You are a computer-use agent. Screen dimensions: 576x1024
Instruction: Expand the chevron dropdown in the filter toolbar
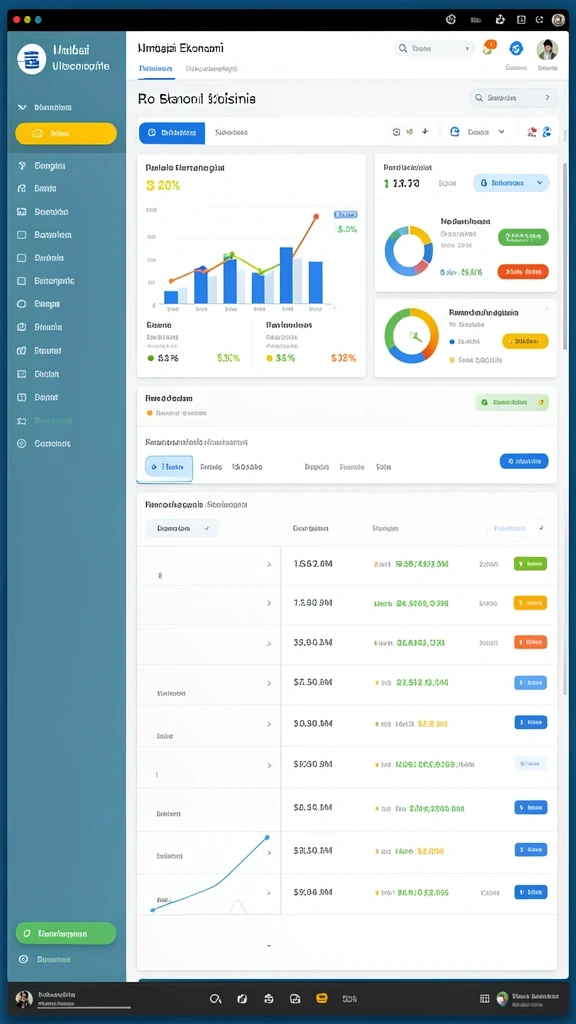point(502,132)
